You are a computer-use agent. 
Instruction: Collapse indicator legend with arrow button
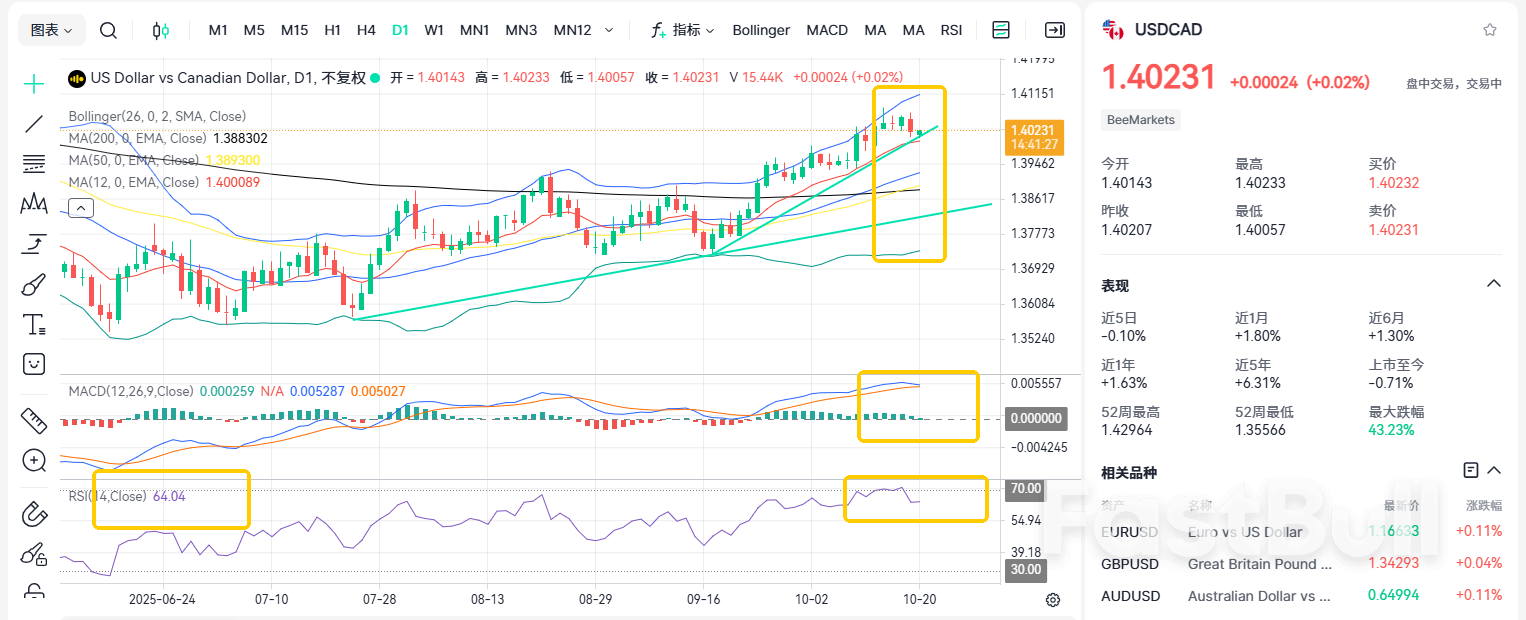tap(80, 208)
